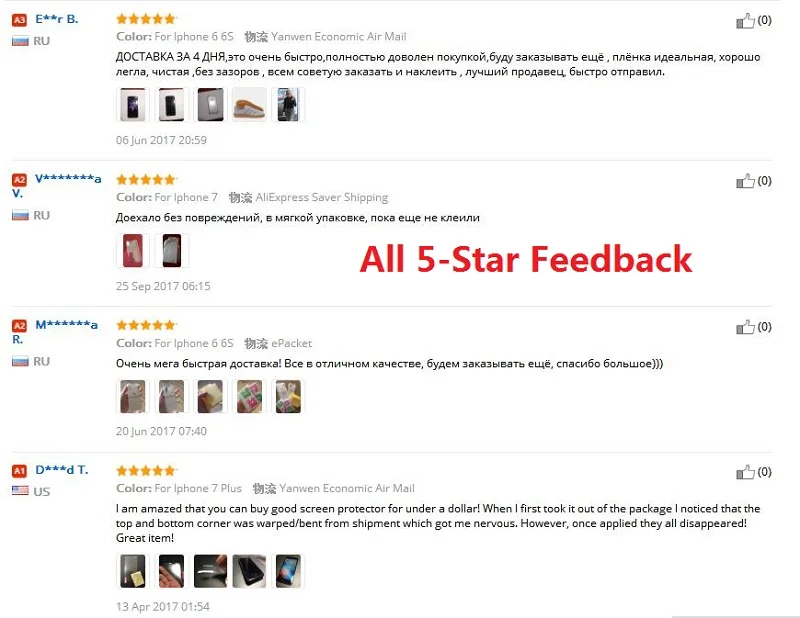This screenshot has height=618, width=800.
Task: Open the person photo in E**r B.'s review
Action: point(288,105)
